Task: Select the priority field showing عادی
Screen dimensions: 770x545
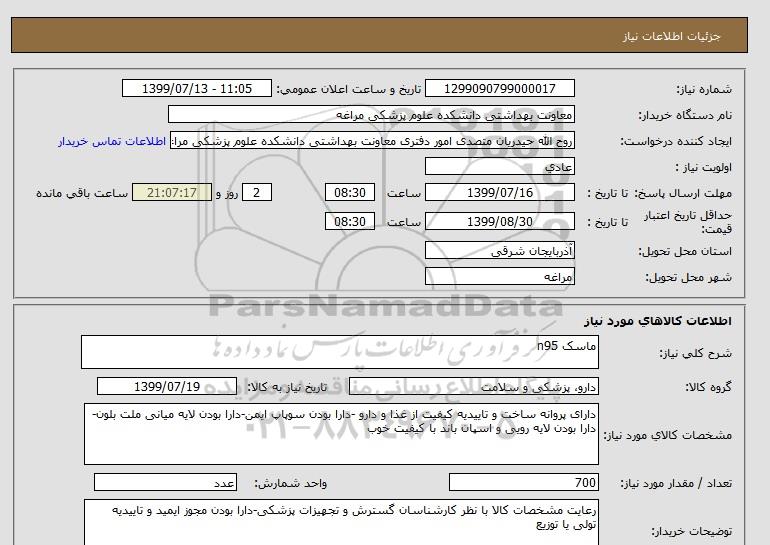Action: pos(499,166)
